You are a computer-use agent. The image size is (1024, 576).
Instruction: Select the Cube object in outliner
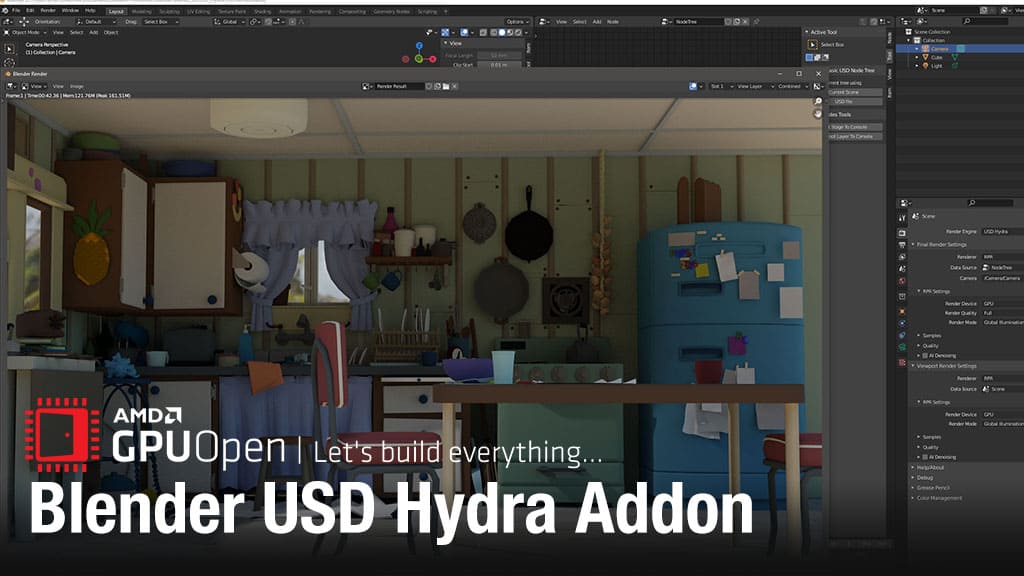tap(936, 57)
